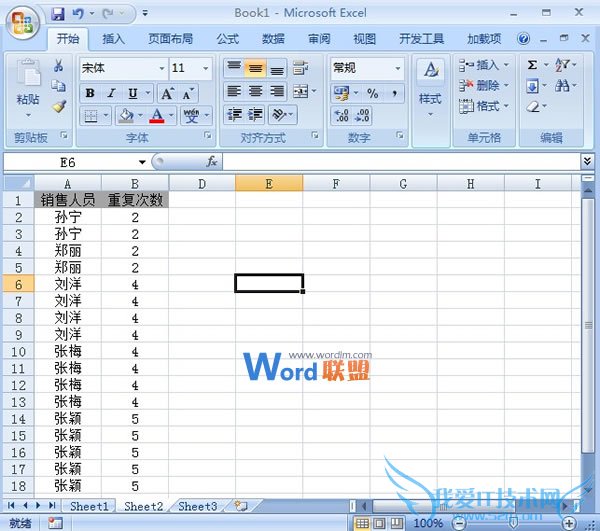Screen dimensions: 600x531
Task: Toggle underline formatting
Action: (133, 93)
